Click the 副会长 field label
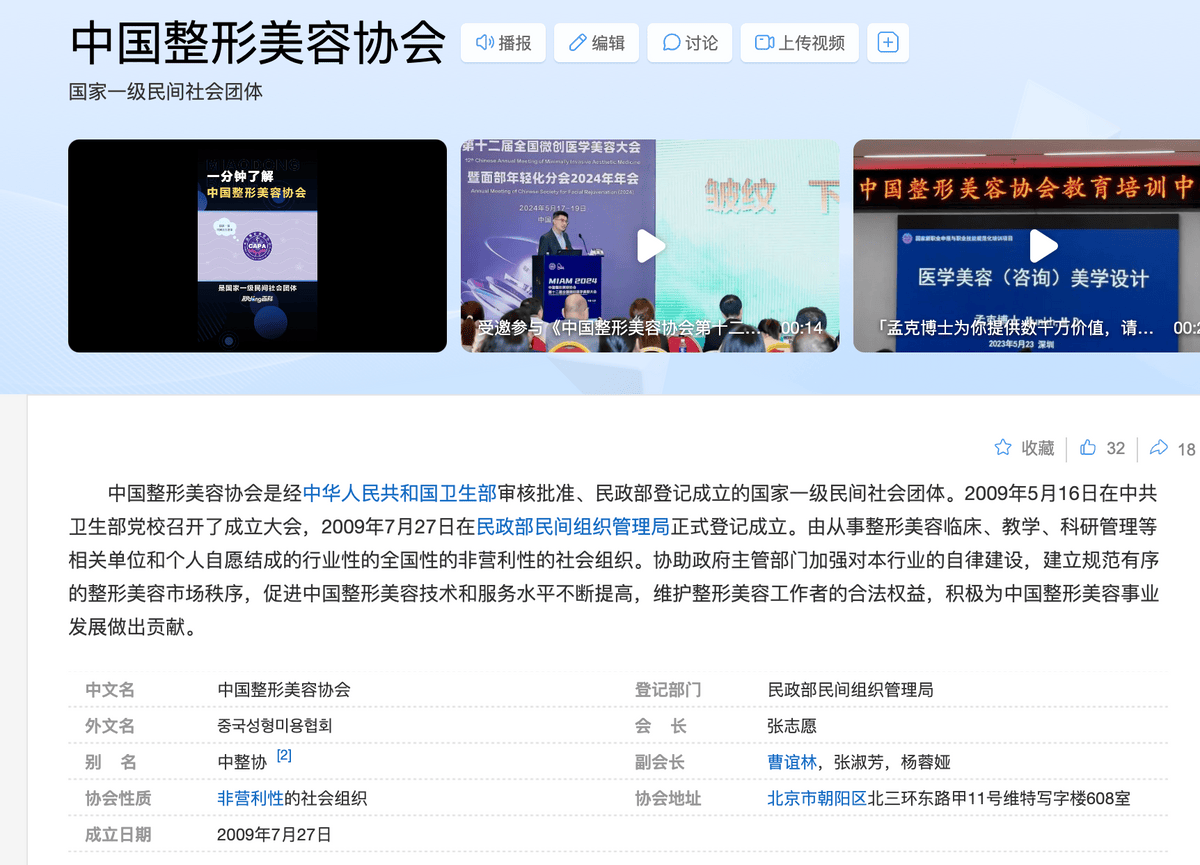The image size is (1200, 865). tap(660, 762)
